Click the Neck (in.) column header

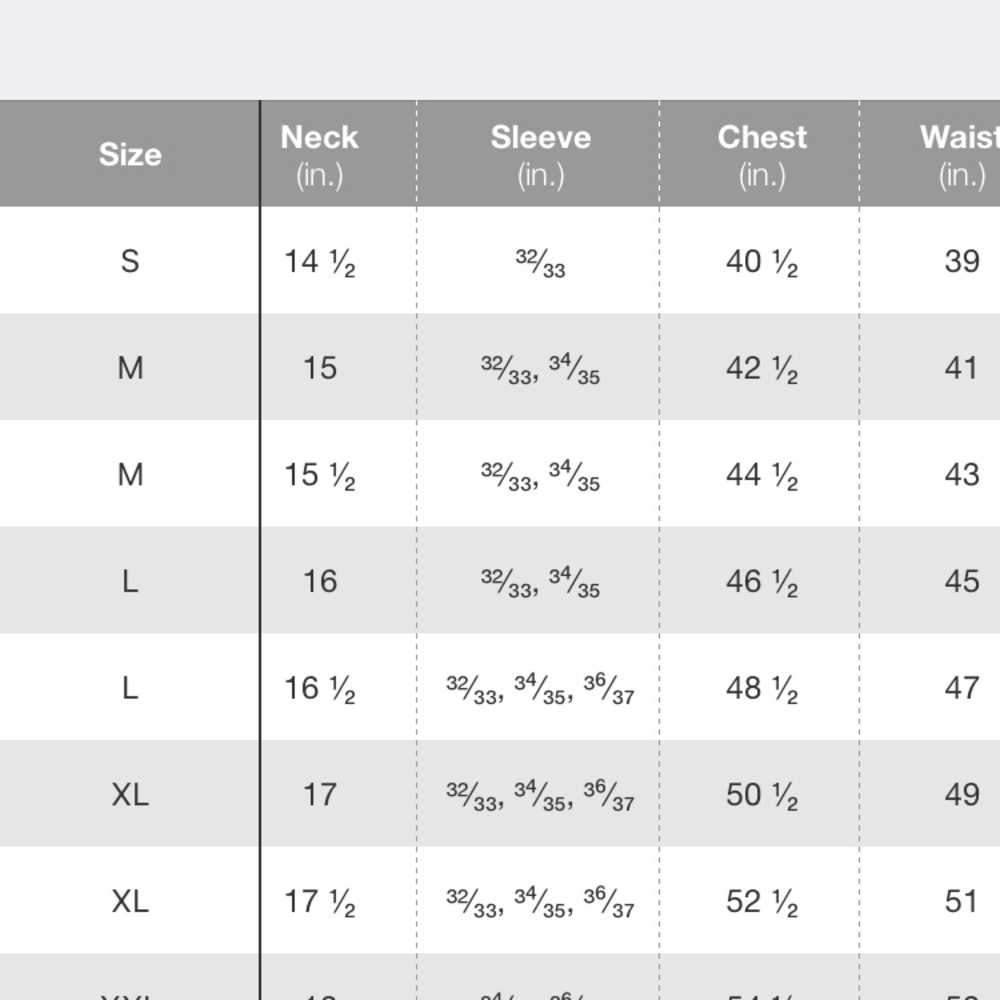tap(319, 154)
